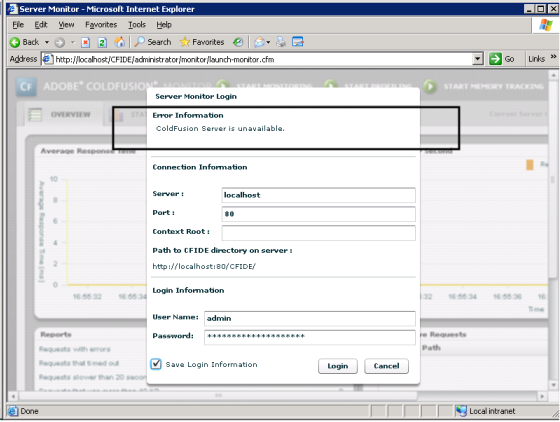Open the Favorites menu
Screen dimensions: 560x422
(101, 25)
